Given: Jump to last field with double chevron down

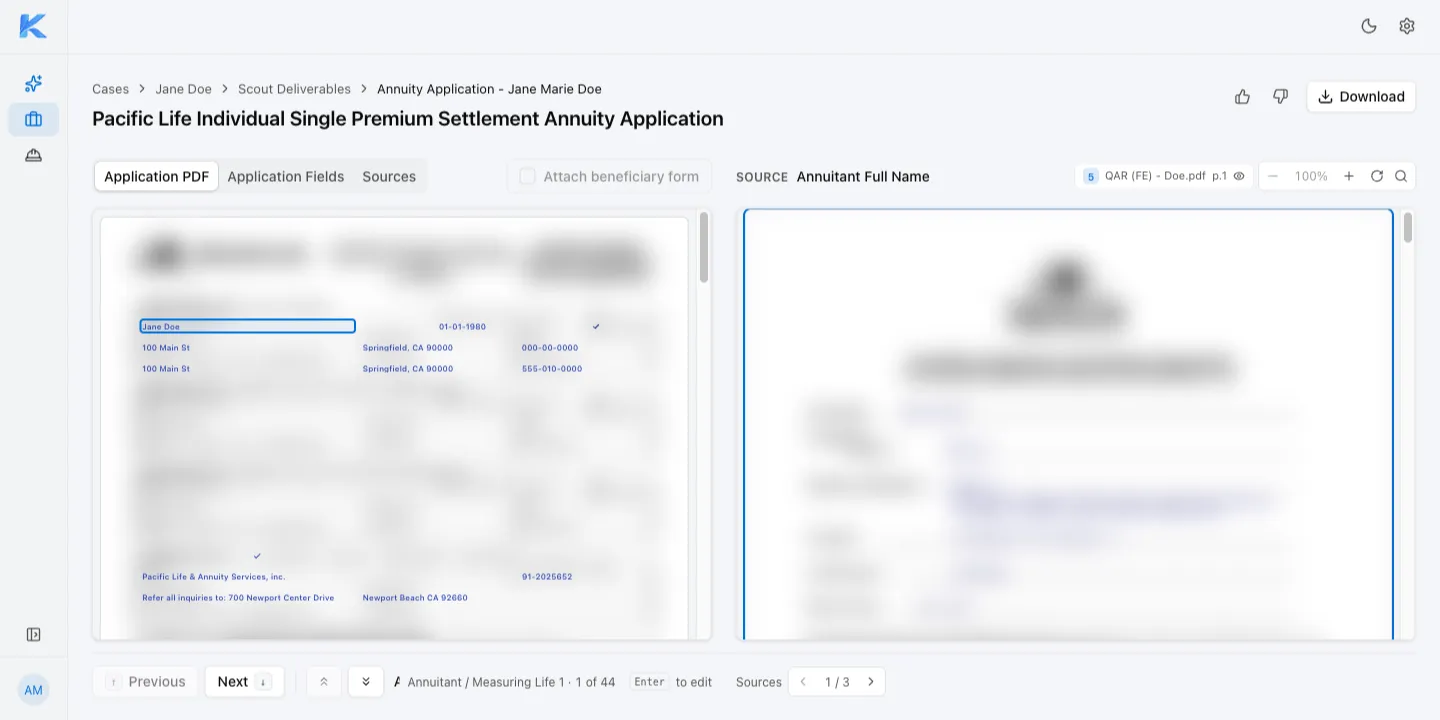Looking at the screenshot, I should tap(366, 682).
